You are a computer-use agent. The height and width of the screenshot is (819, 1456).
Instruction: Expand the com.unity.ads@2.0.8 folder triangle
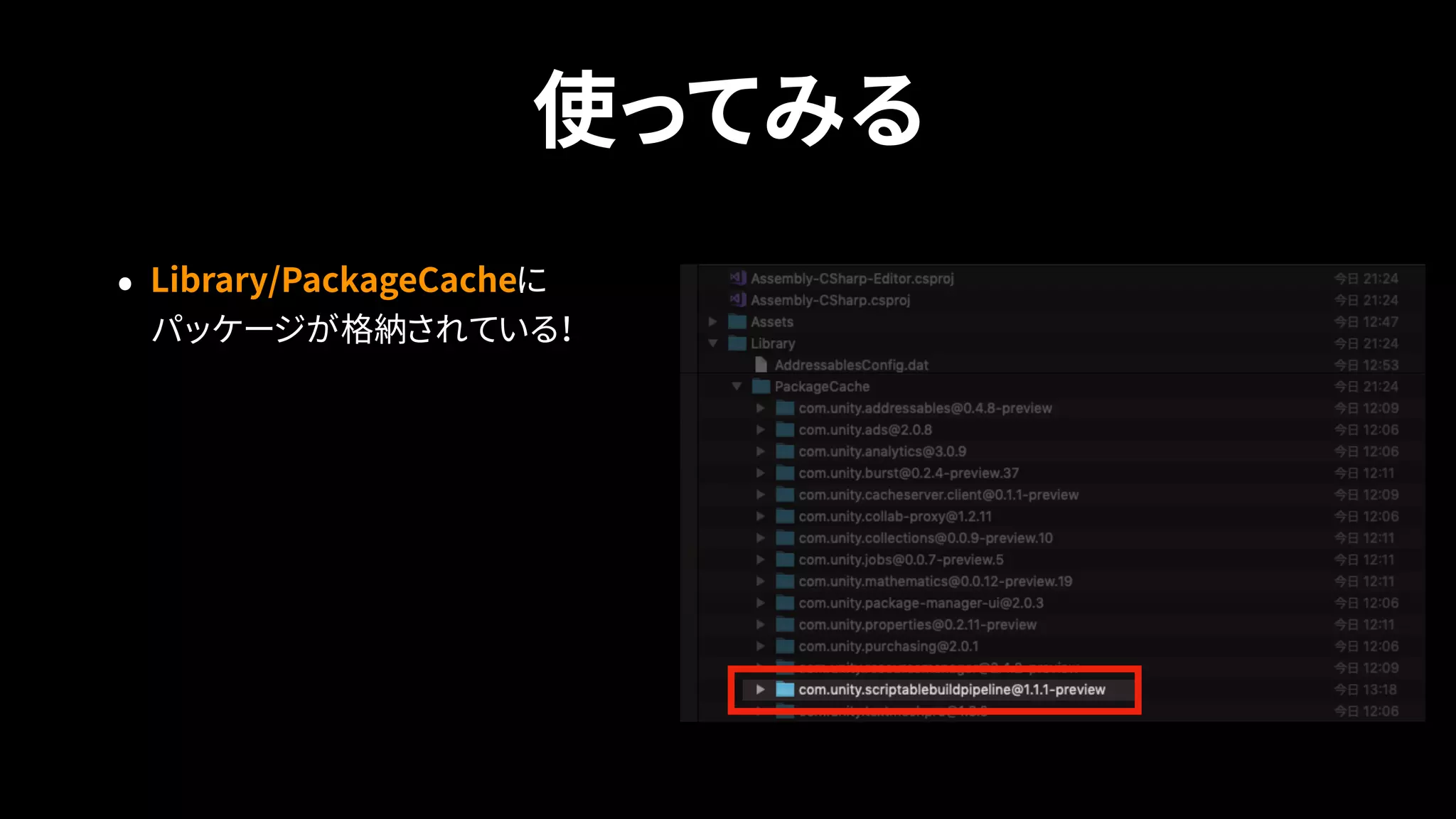click(x=760, y=430)
